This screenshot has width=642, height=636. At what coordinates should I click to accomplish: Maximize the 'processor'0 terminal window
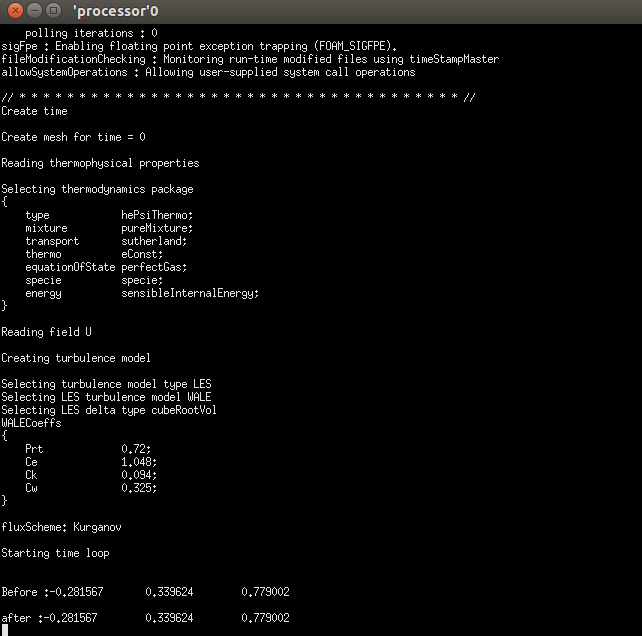(x=53, y=11)
